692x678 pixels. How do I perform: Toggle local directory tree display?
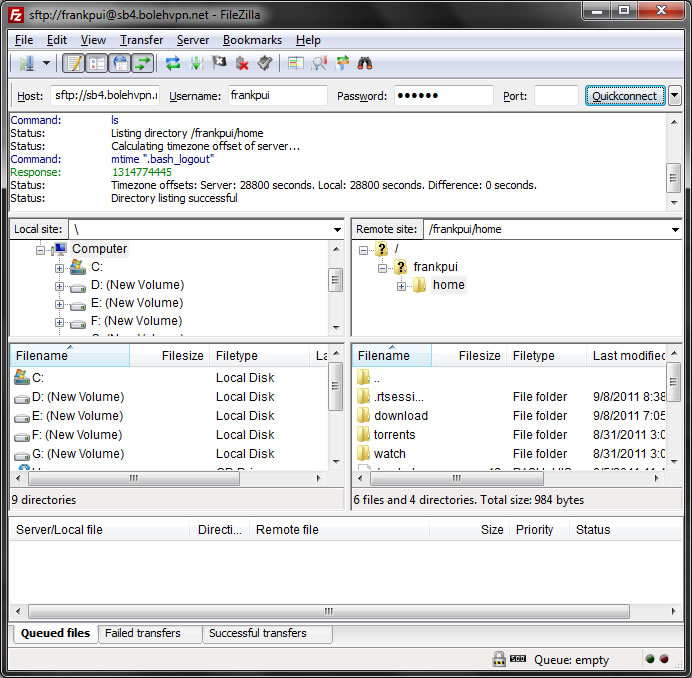click(x=97, y=64)
